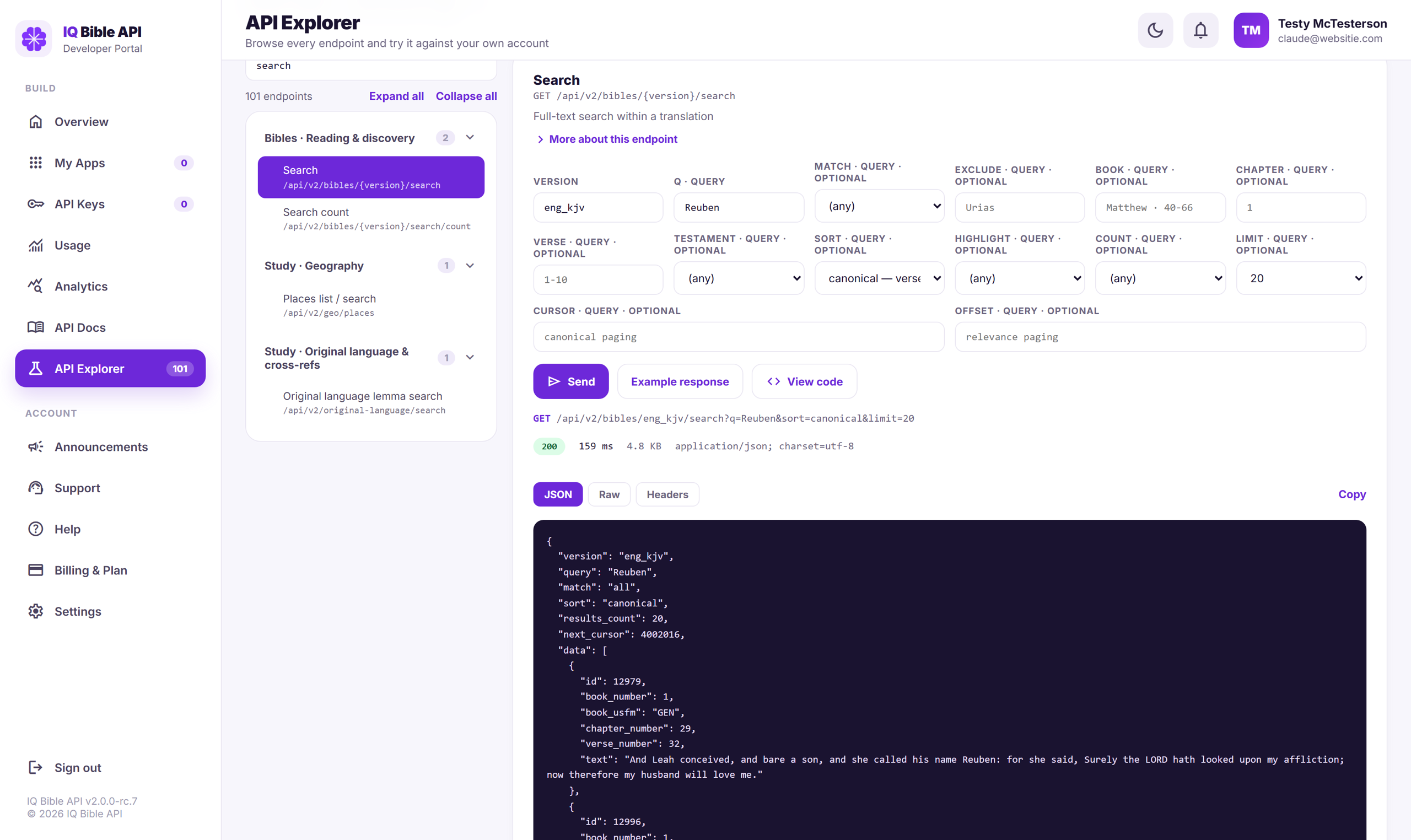Switch to the Headers tab

pos(667,495)
